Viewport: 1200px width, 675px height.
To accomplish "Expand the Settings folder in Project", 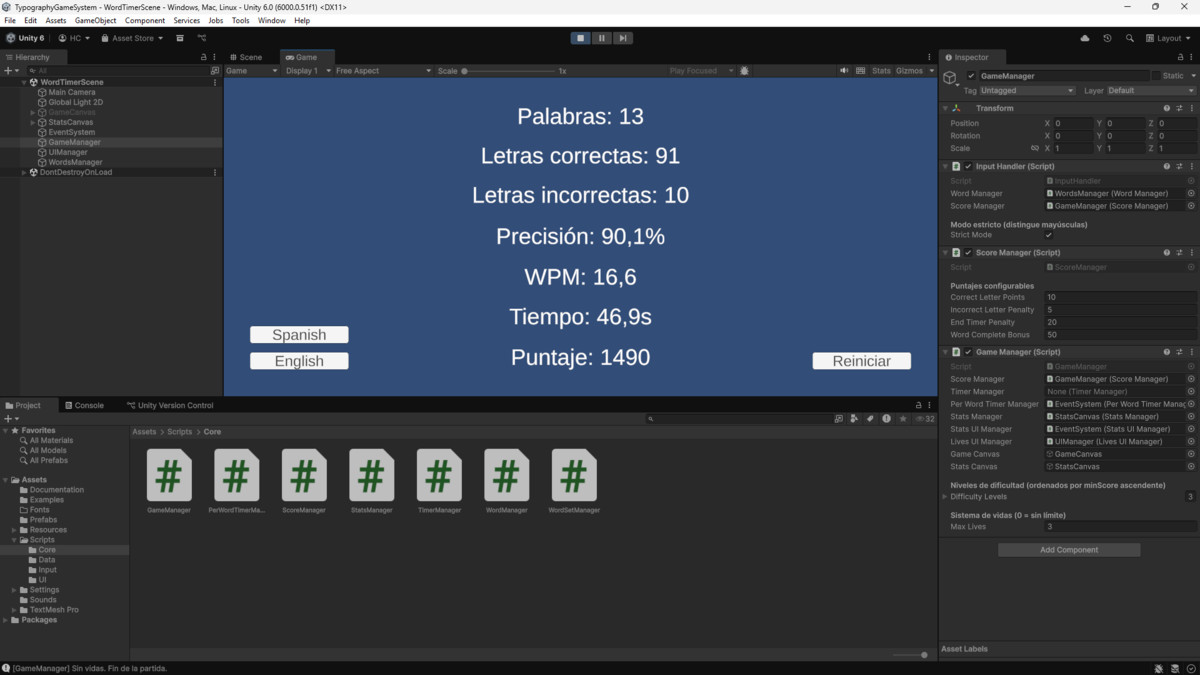I will 14,590.
